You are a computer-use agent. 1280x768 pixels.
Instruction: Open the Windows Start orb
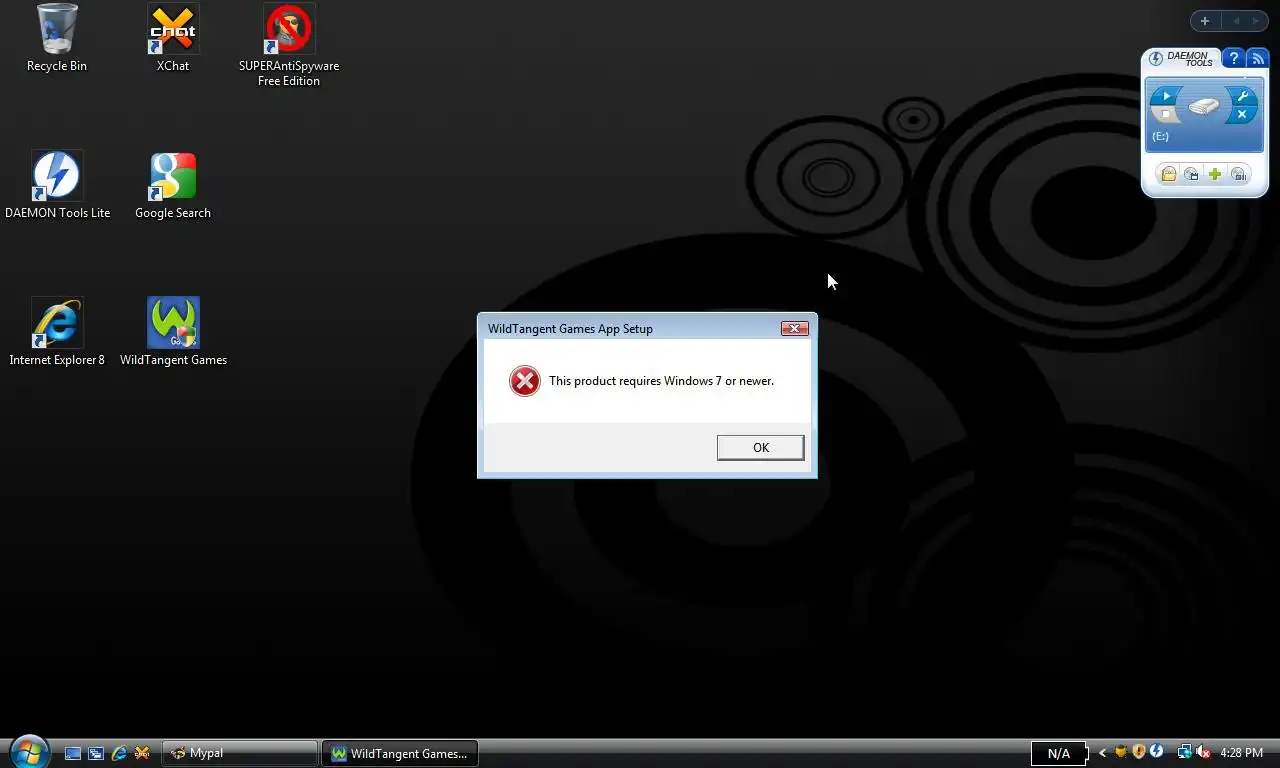(x=29, y=752)
